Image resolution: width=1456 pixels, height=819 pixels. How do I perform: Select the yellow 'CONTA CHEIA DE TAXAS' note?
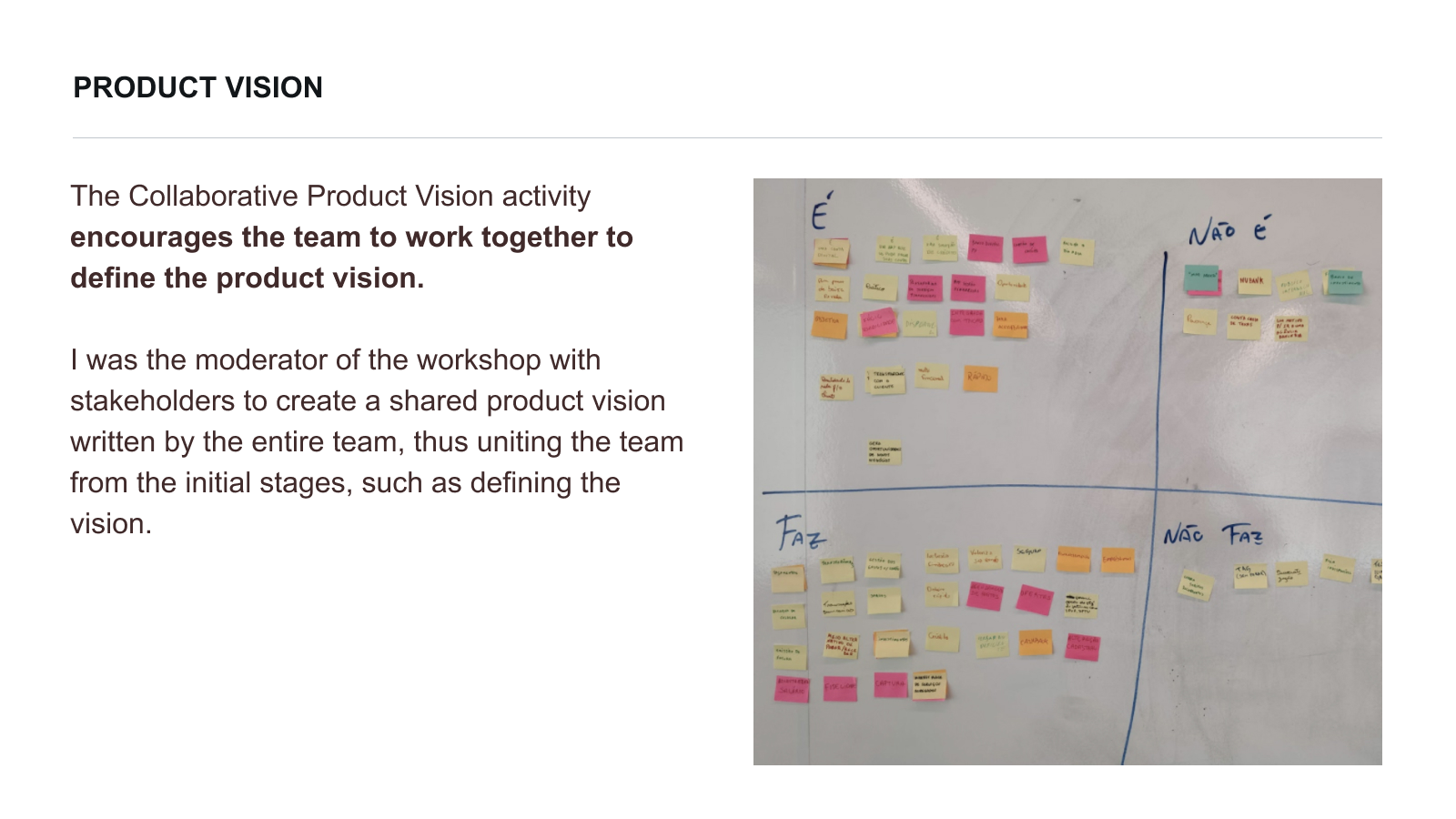[1243, 324]
